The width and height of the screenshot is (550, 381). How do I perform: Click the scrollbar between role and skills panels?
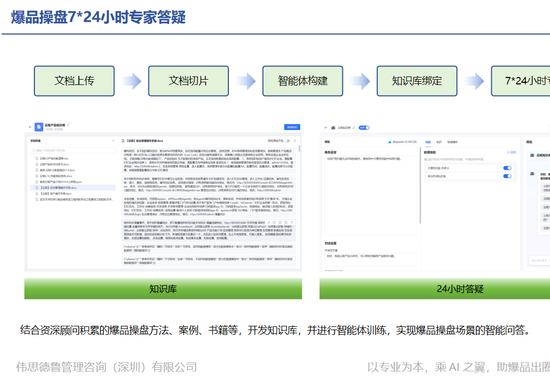coord(420,185)
